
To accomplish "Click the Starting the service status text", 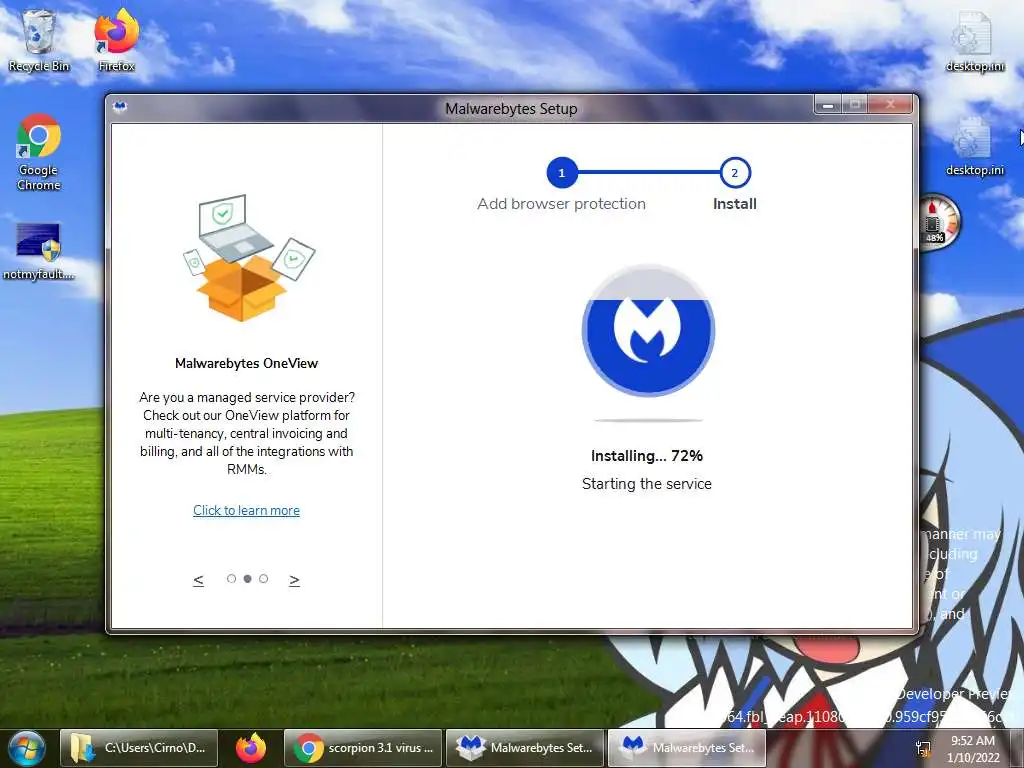I will point(647,484).
